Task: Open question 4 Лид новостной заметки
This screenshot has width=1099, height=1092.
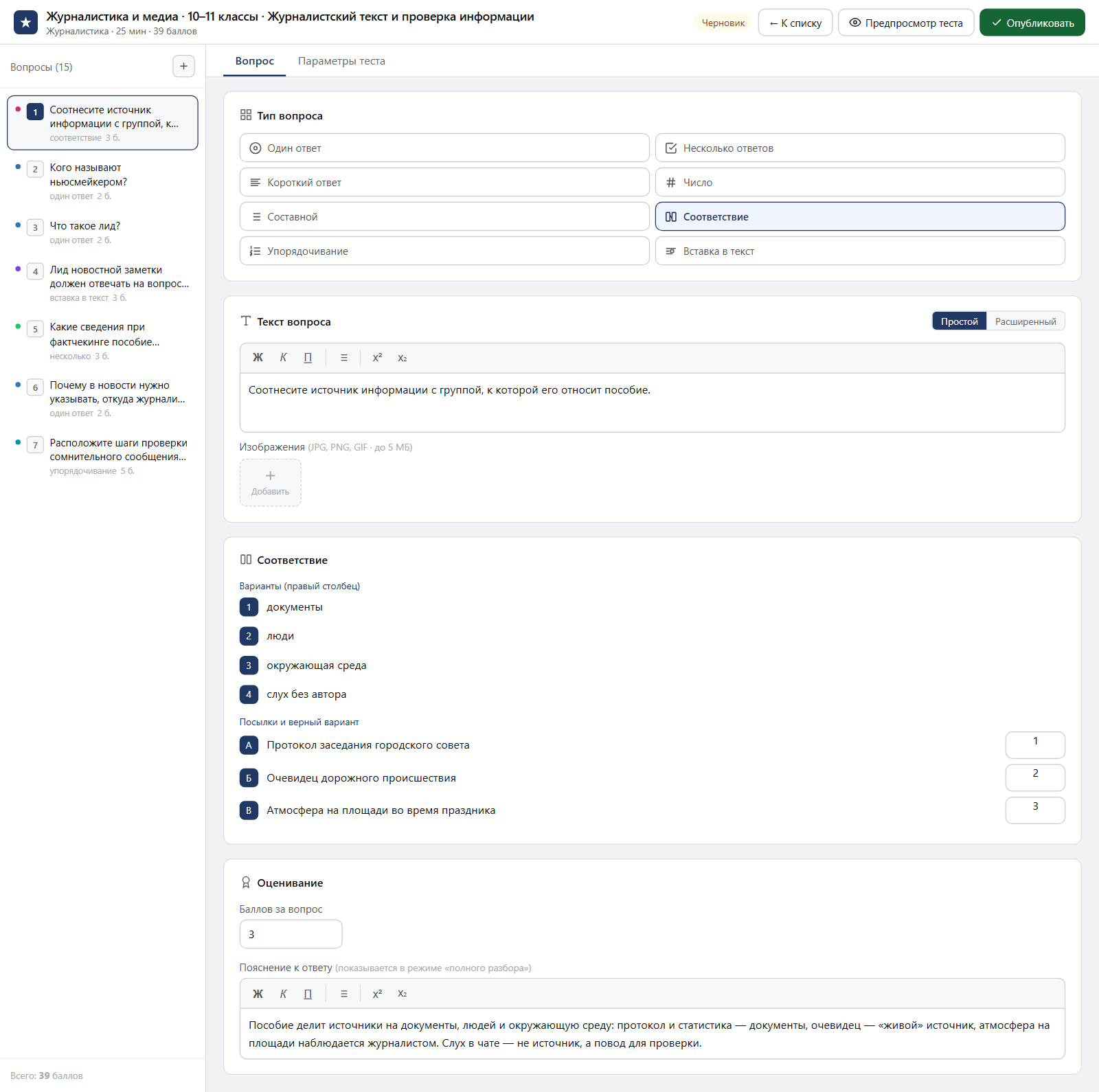Action: [102, 283]
